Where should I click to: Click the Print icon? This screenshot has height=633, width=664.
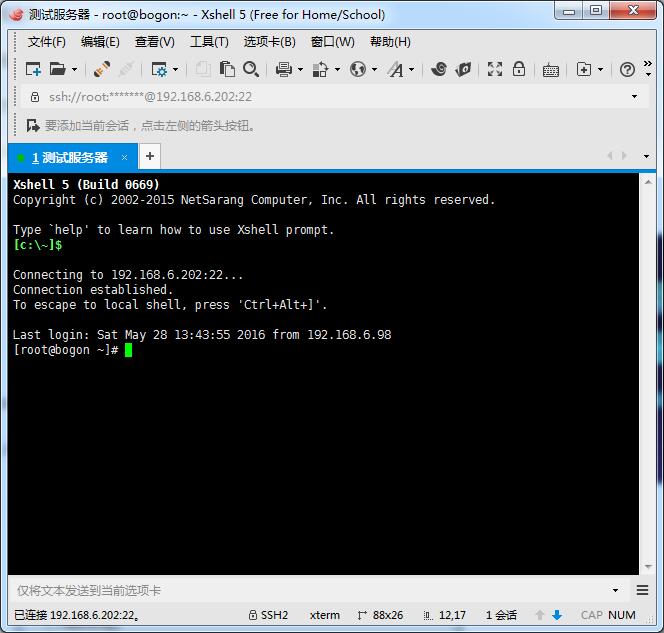284,69
